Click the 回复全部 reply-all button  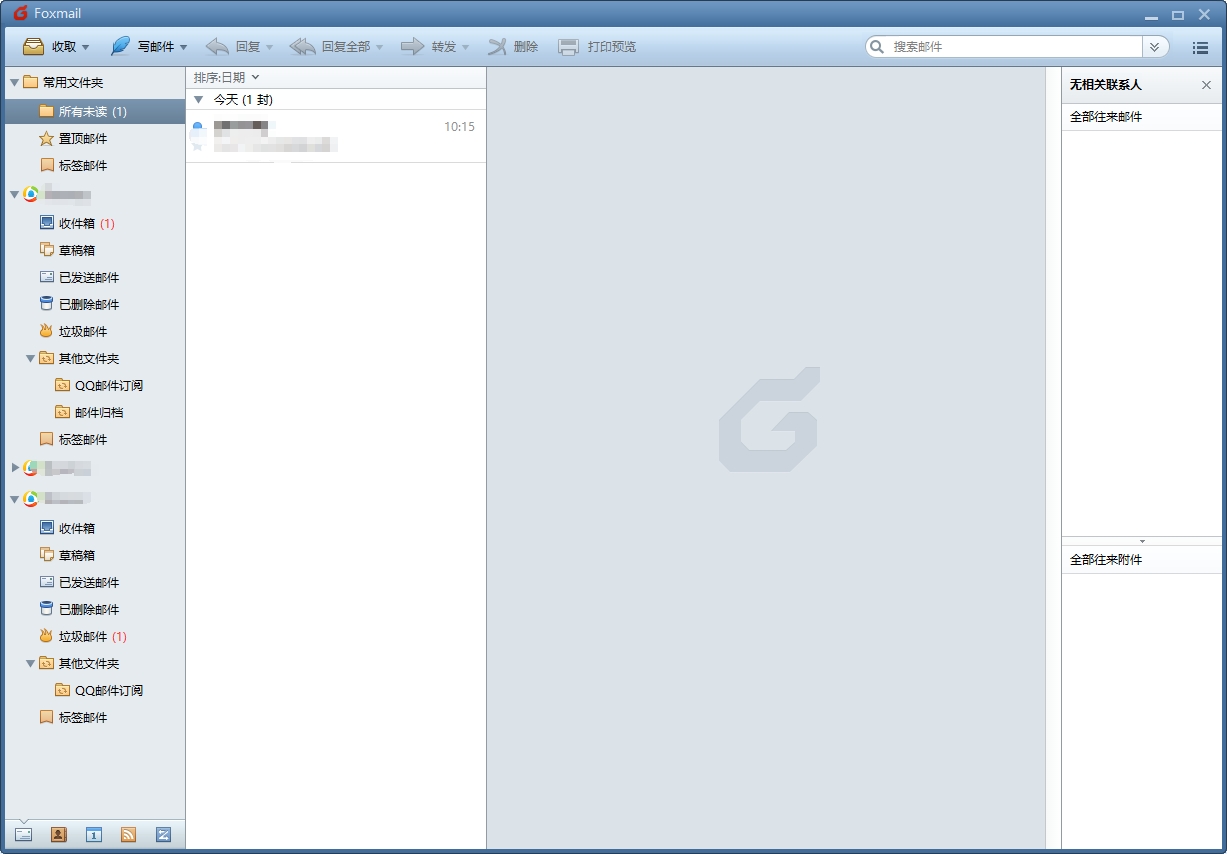[x=329, y=47]
